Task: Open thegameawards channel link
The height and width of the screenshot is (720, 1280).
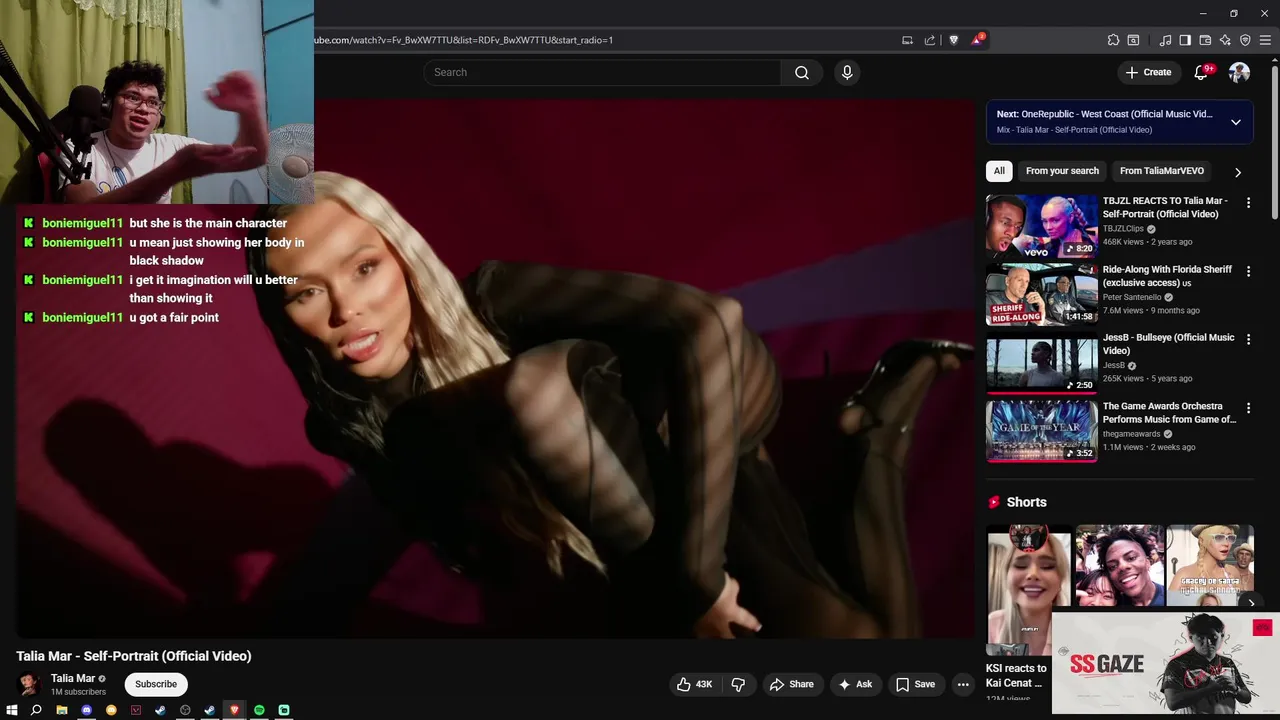Action: coord(1131,434)
